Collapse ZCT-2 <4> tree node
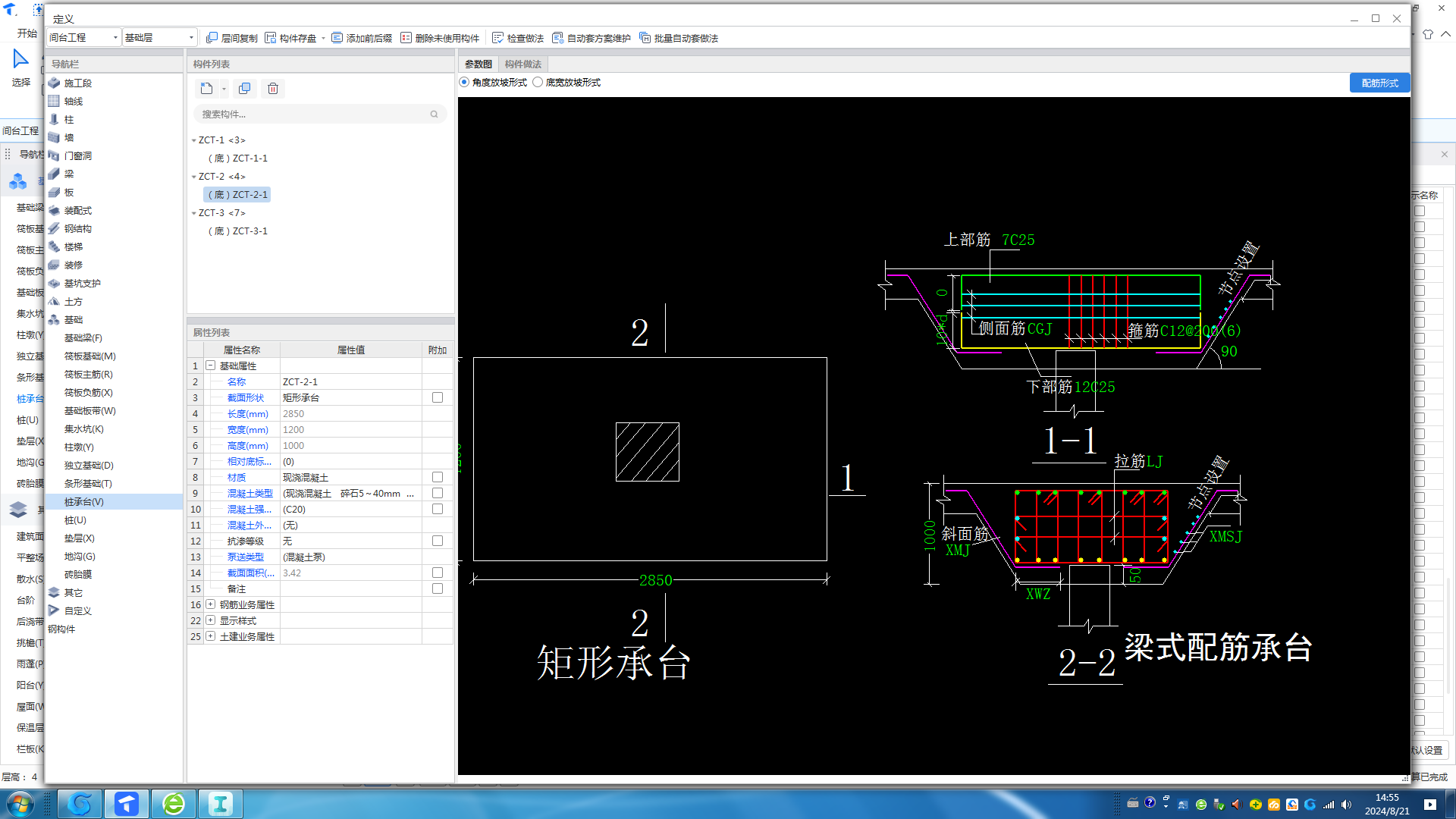The image size is (1456, 819). [x=193, y=177]
